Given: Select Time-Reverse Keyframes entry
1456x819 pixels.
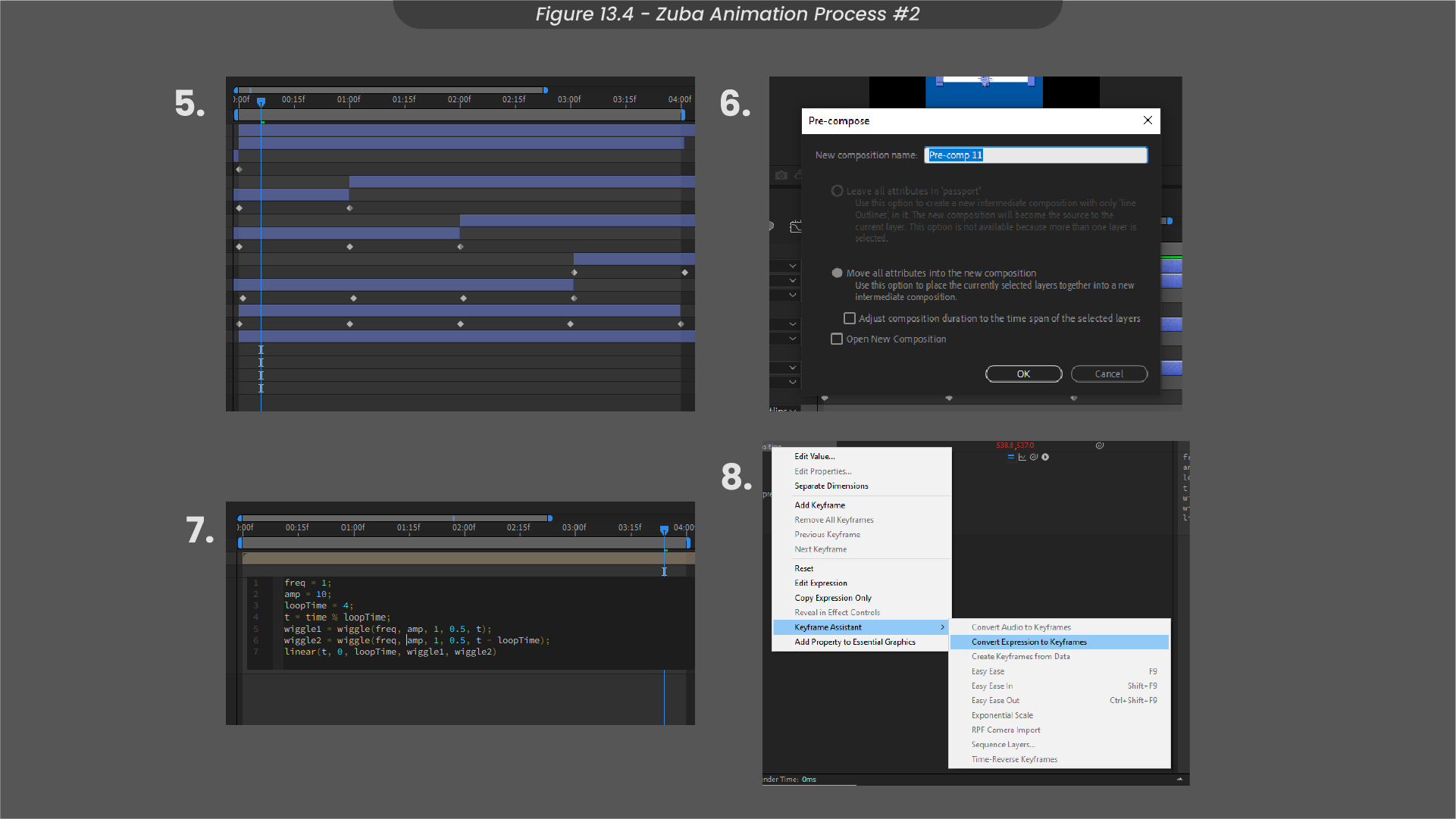Looking at the screenshot, I should [x=1014, y=759].
